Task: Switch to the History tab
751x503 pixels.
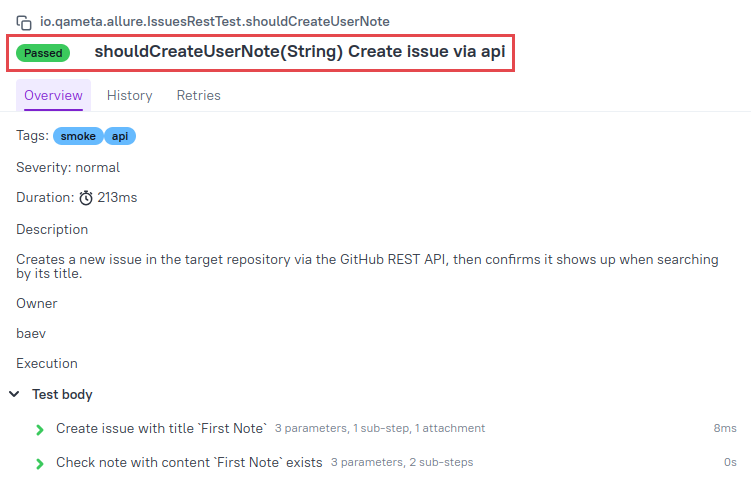Action: click(x=129, y=95)
